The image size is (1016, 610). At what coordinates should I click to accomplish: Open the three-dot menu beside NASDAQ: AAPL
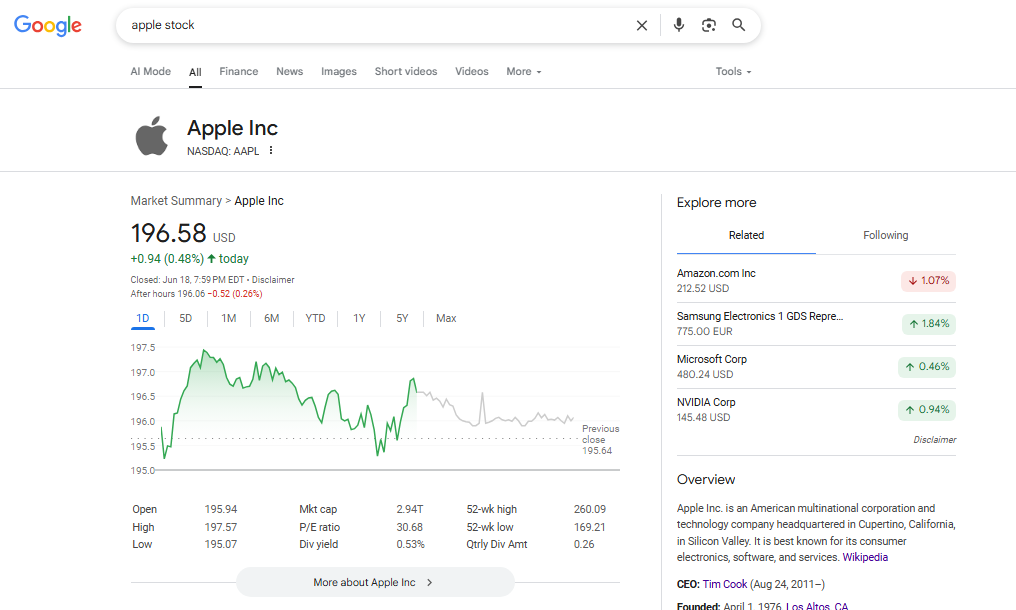271,150
